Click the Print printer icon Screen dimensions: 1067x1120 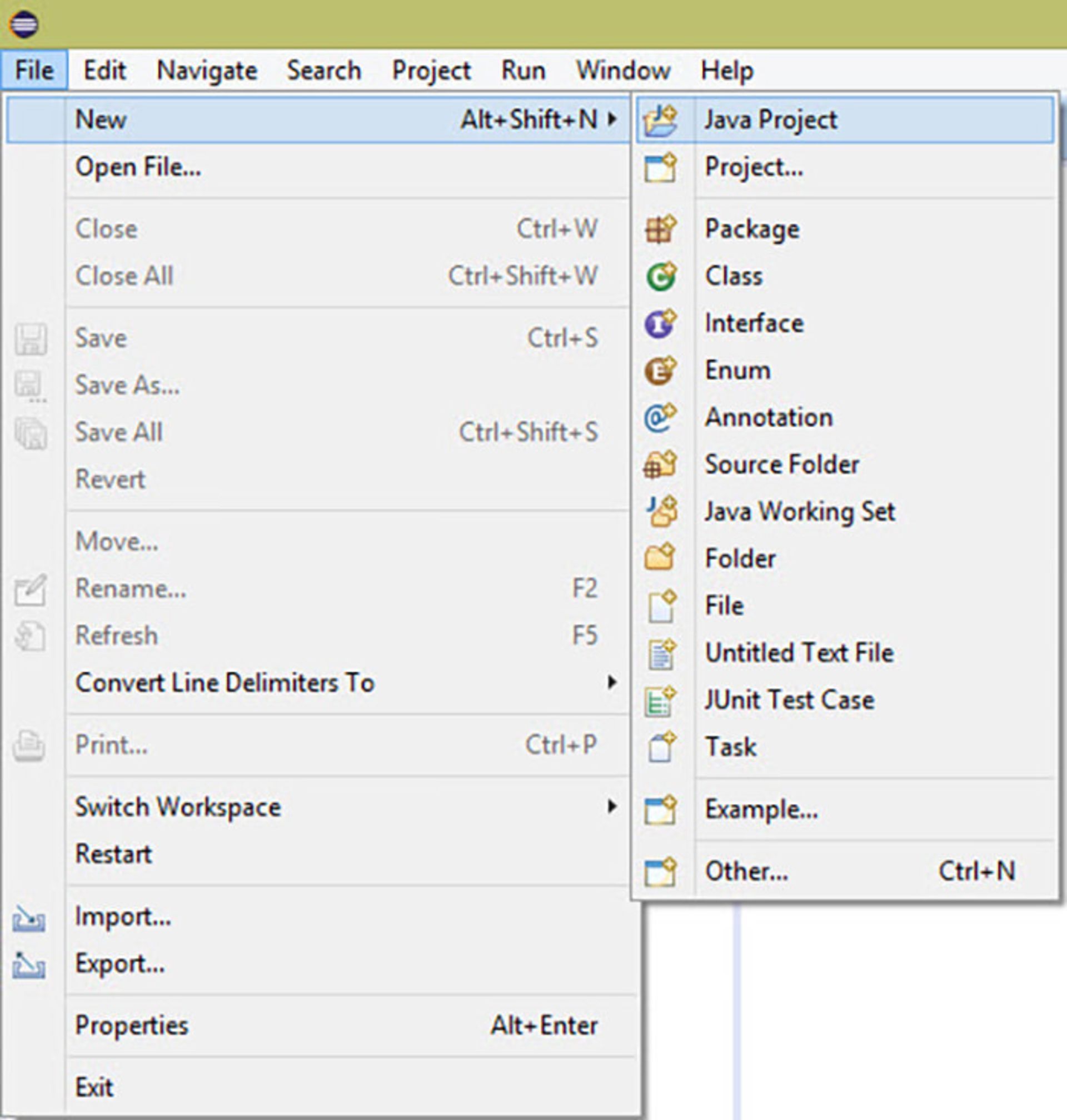(28, 746)
